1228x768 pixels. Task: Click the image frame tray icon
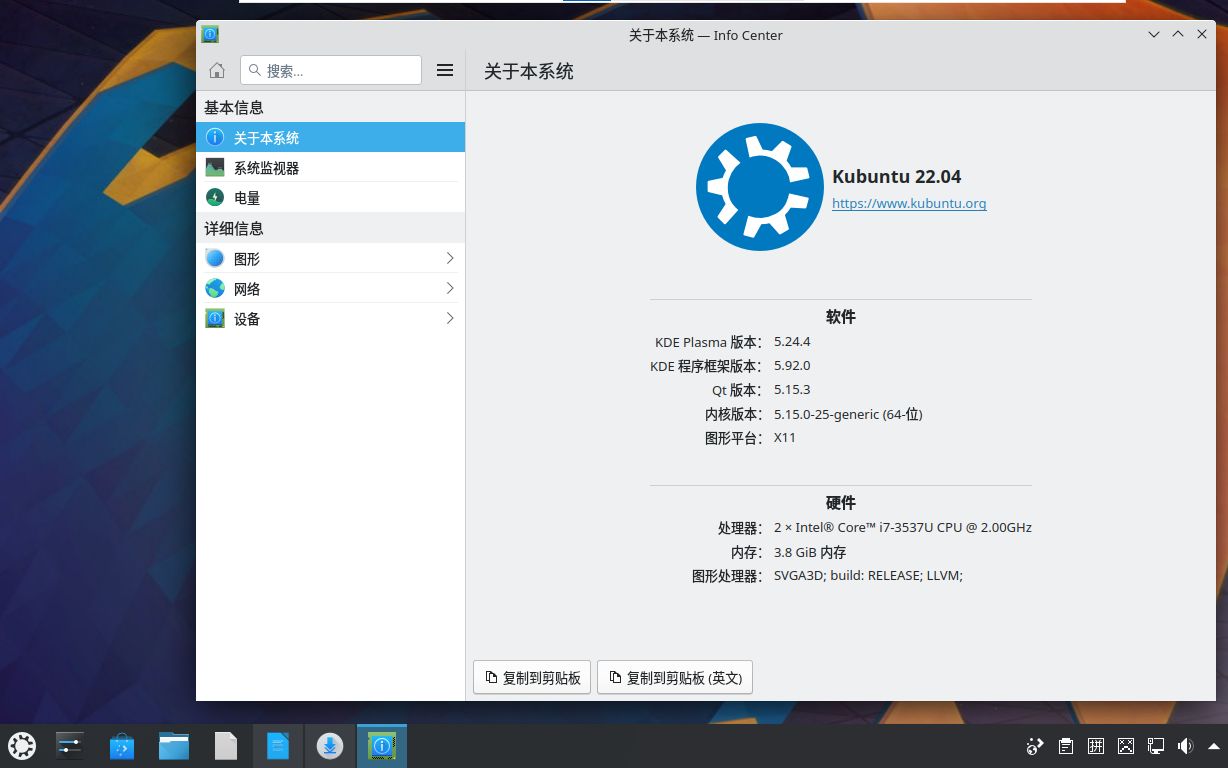pyautogui.click(x=1126, y=746)
